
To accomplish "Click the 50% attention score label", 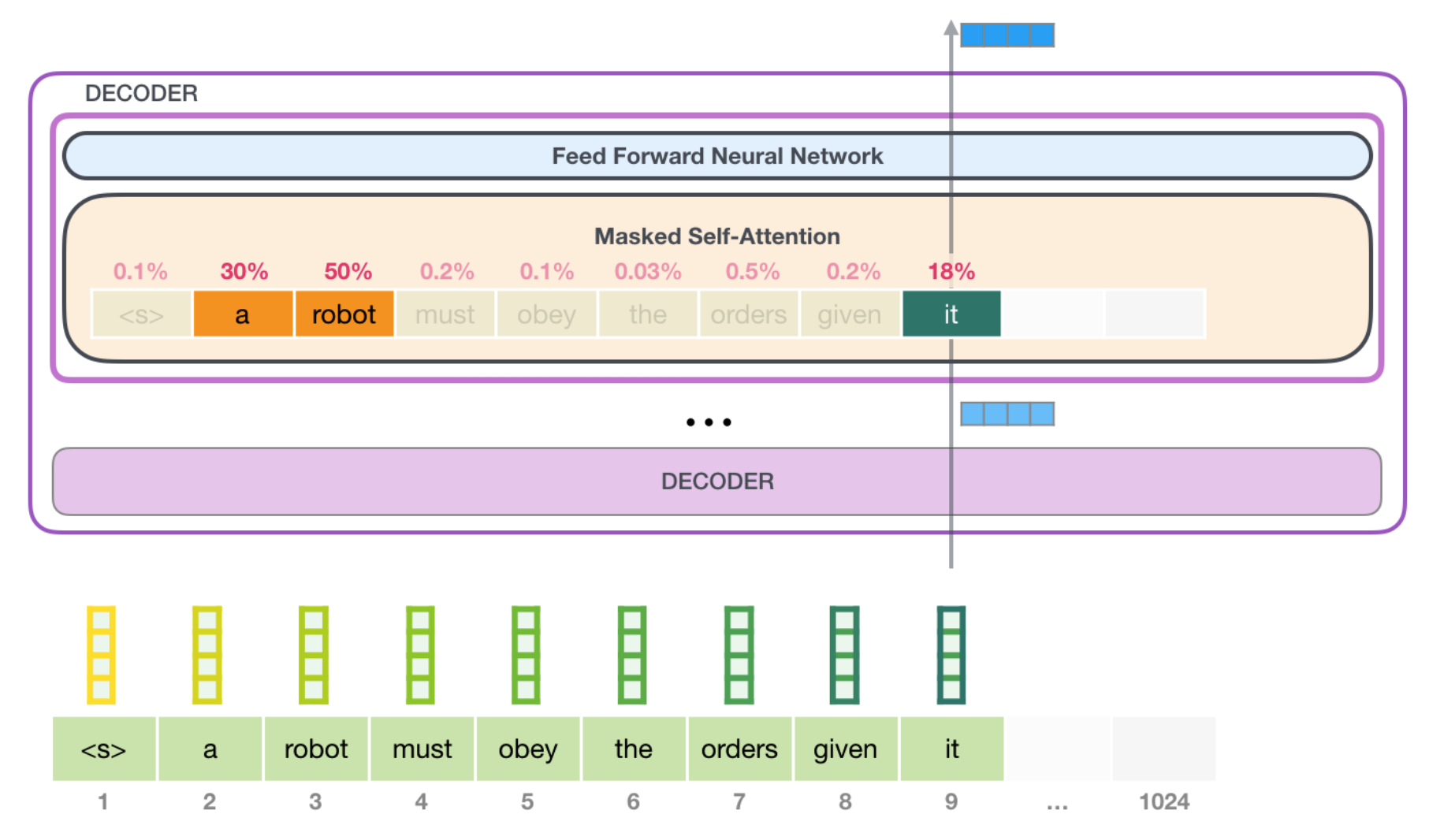I will tap(348, 272).
